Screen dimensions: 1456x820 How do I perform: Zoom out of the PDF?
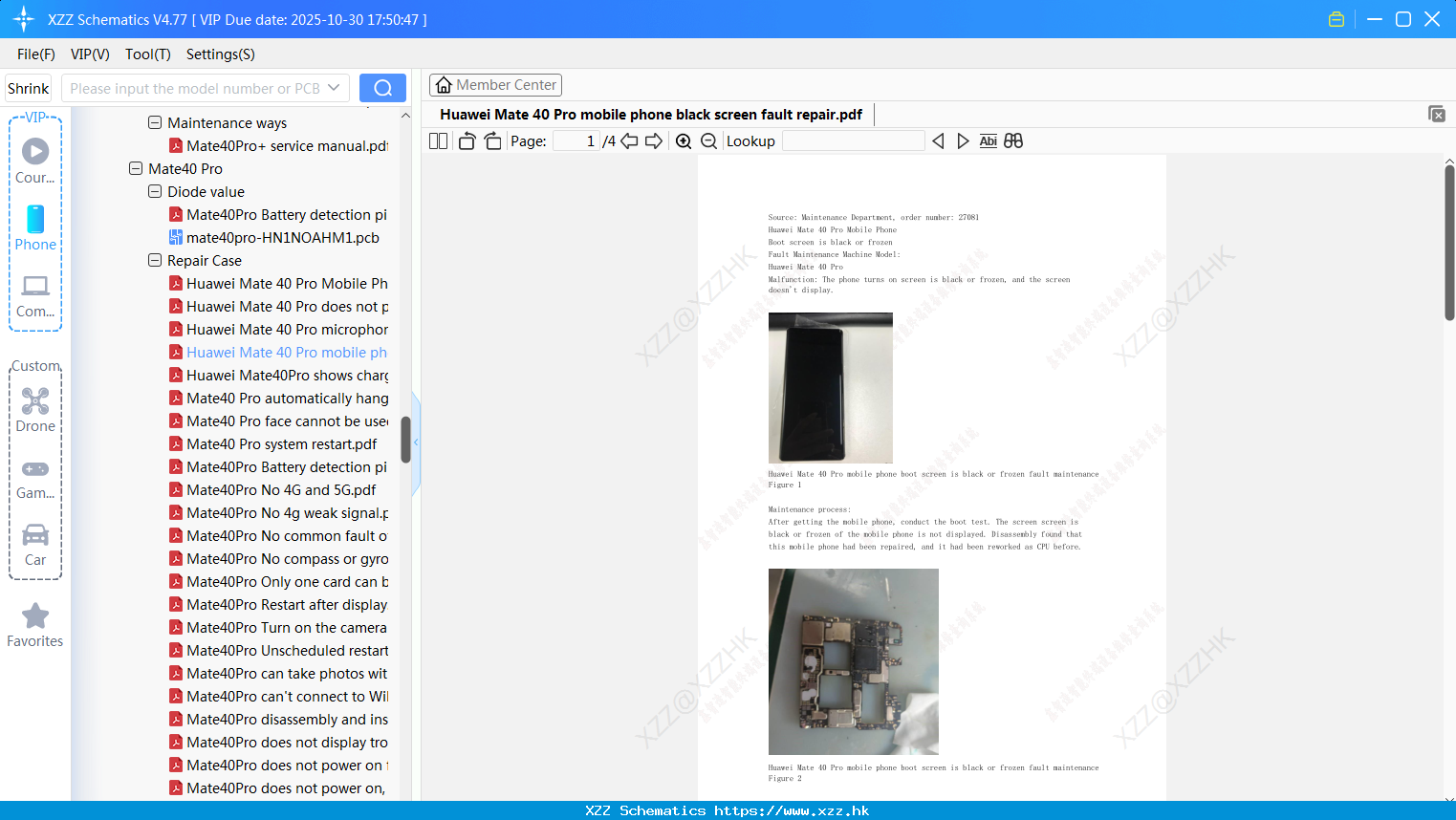(x=708, y=140)
